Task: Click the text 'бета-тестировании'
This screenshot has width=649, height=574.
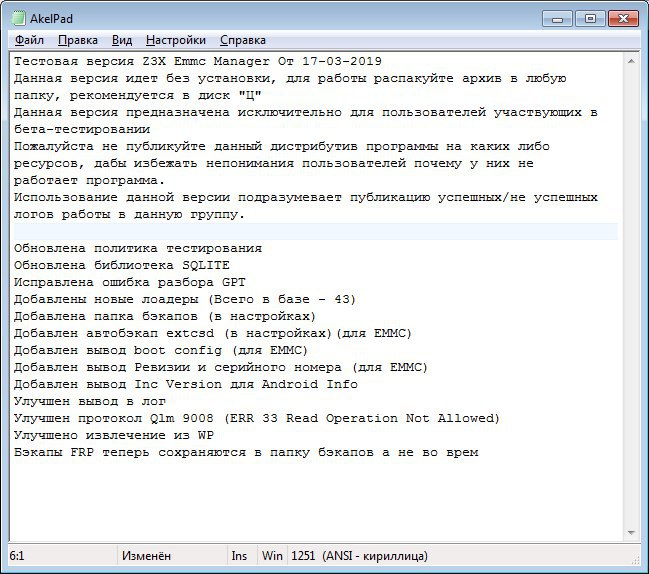Action: (82, 129)
